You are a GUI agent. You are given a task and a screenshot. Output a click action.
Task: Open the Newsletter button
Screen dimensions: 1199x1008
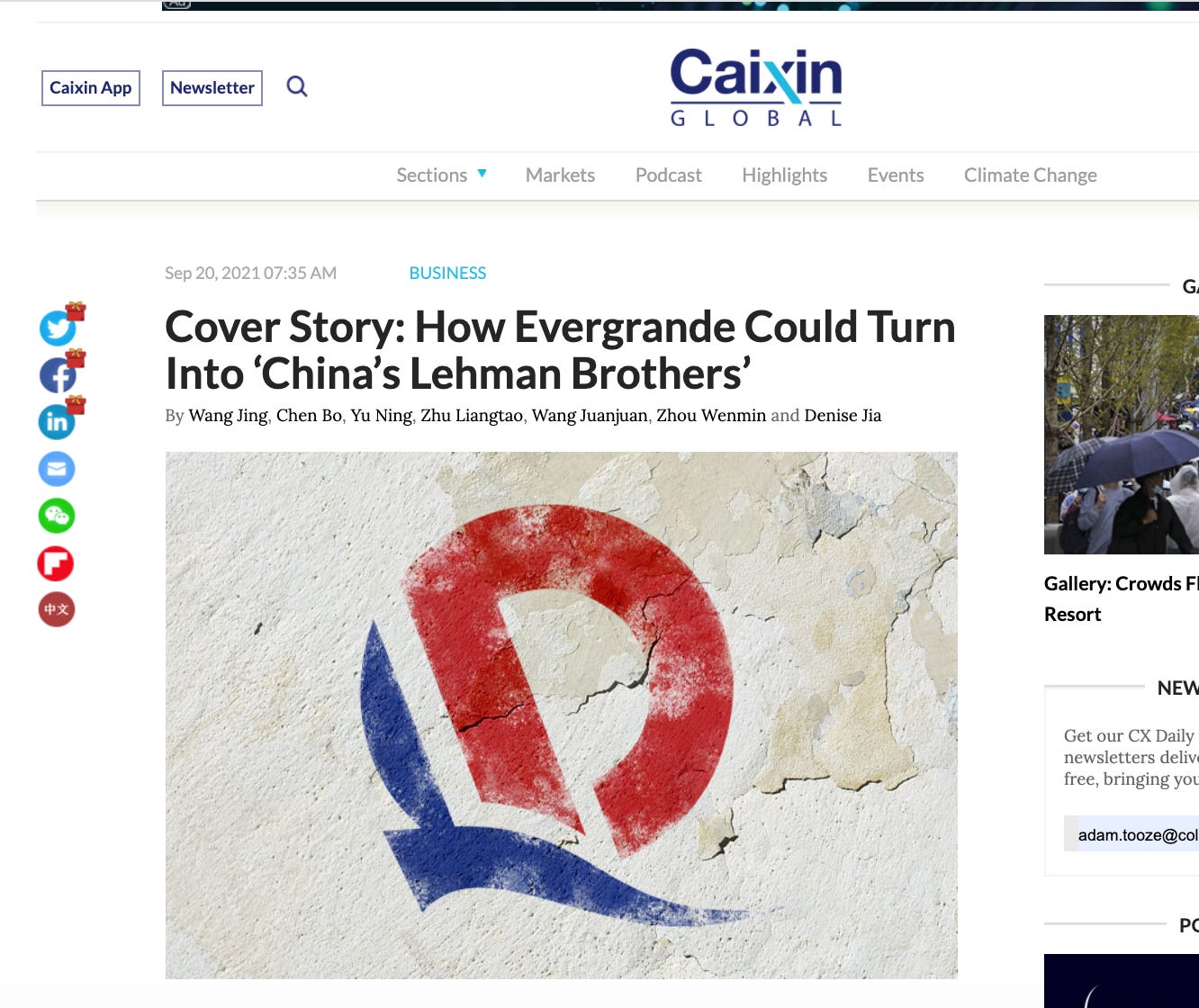pos(212,88)
